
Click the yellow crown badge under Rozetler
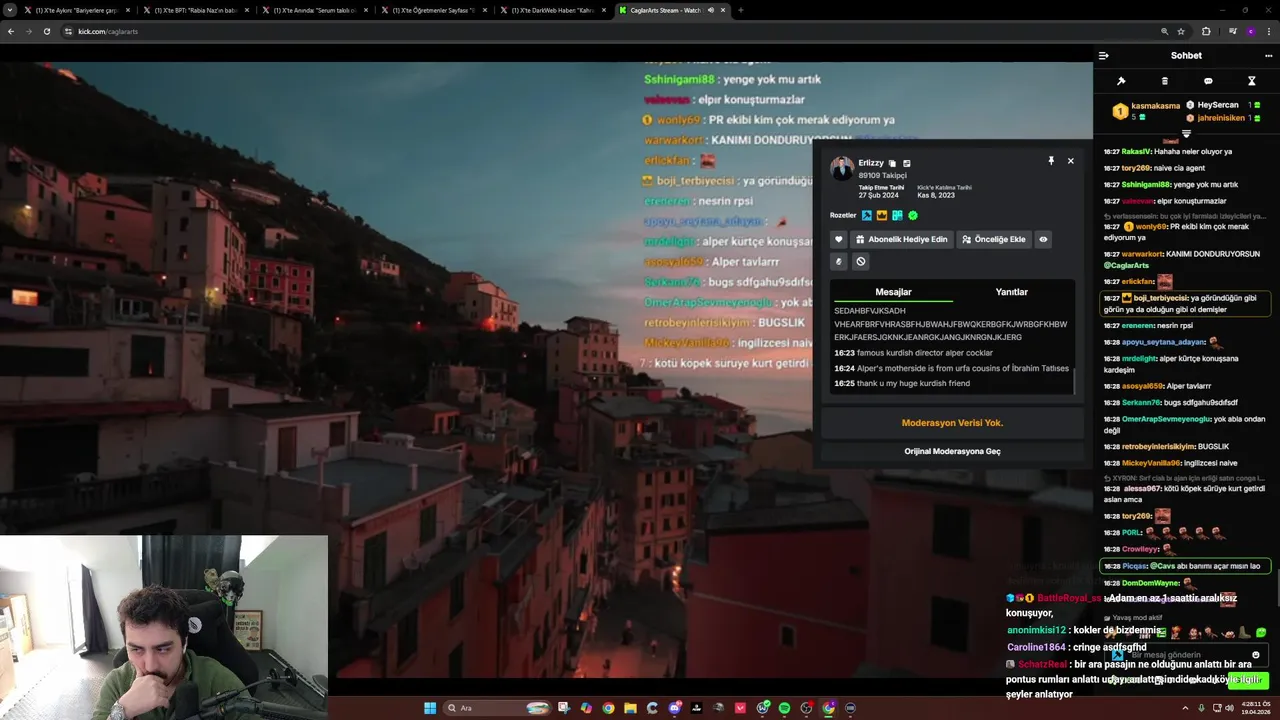pos(882,215)
